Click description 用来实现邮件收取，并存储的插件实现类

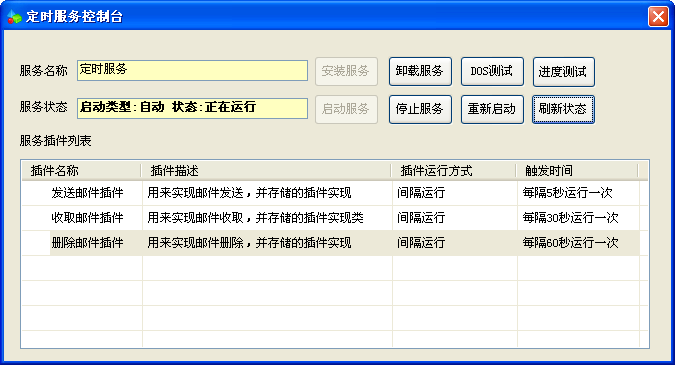(255, 218)
